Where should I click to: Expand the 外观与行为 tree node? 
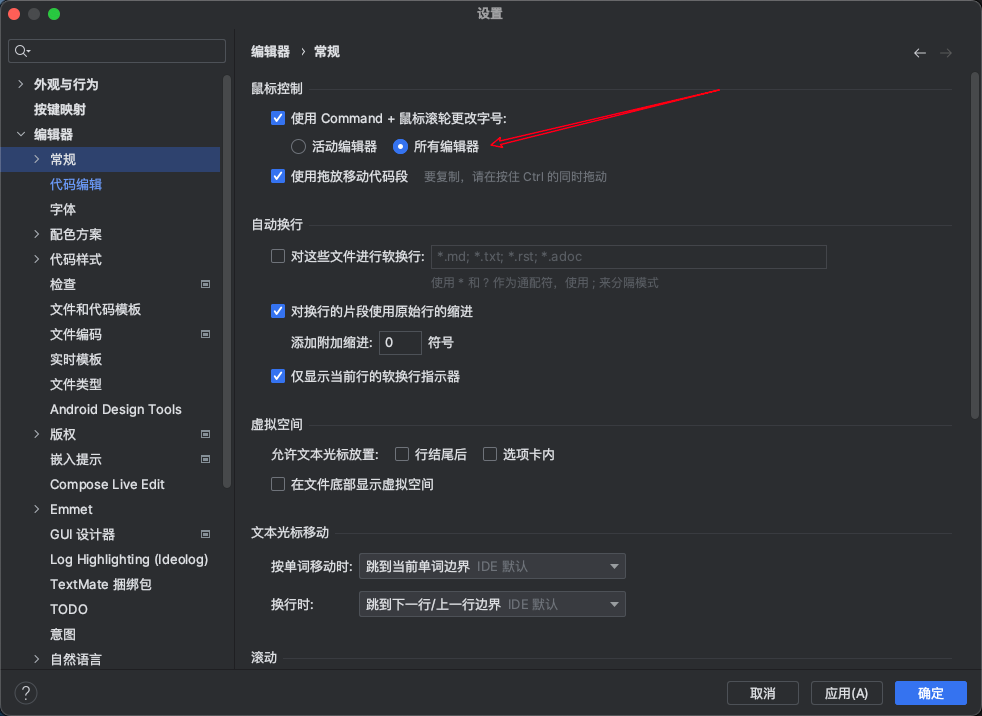[x=21, y=85]
